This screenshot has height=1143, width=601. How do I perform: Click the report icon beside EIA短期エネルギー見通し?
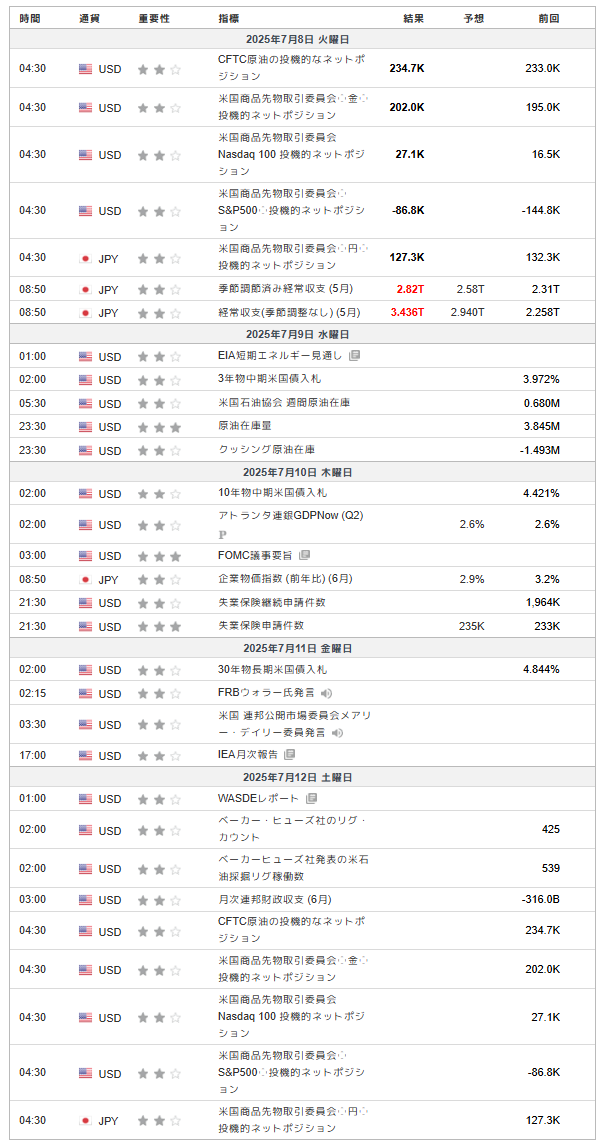tap(355, 356)
